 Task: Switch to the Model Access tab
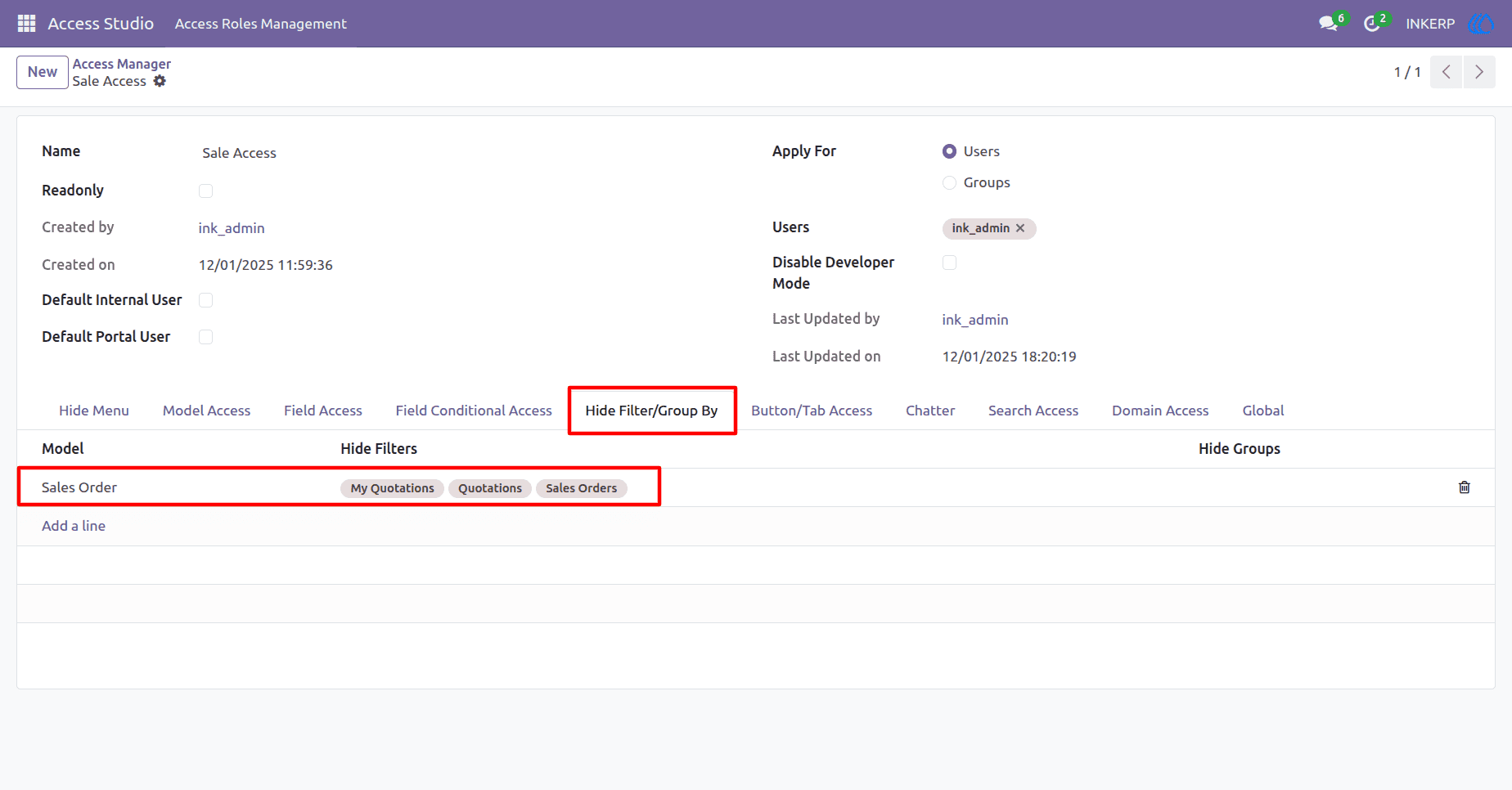click(x=206, y=411)
